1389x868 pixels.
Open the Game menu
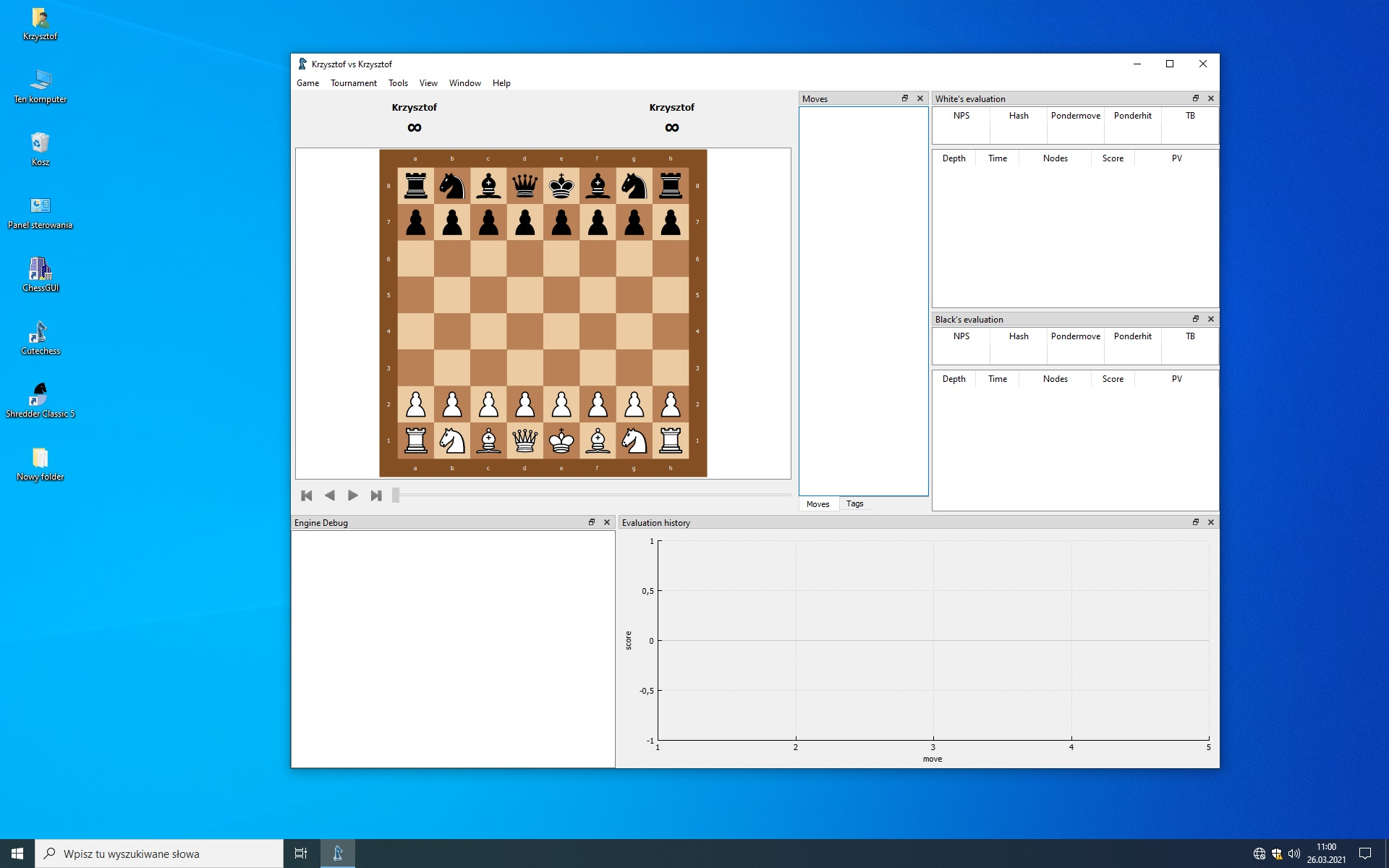307,83
